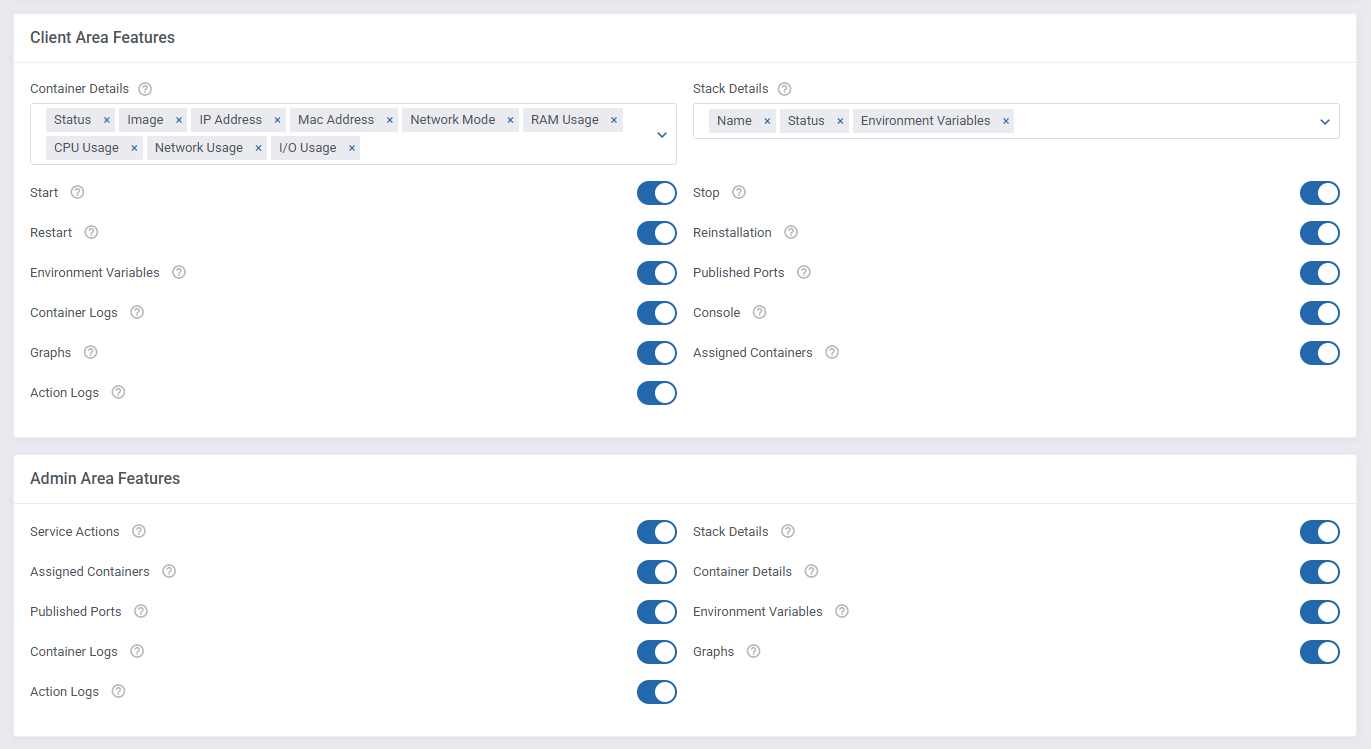Switch off client Container Logs
The width and height of the screenshot is (1371, 749).
pyautogui.click(x=657, y=313)
